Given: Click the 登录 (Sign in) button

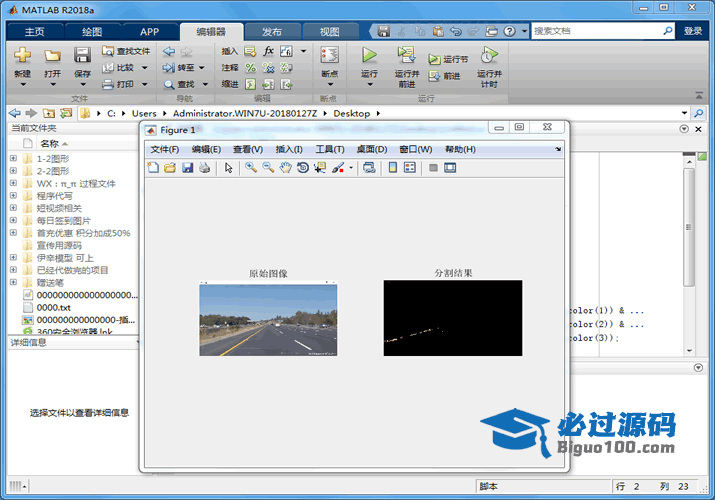Looking at the screenshot, I should (693, 31).
